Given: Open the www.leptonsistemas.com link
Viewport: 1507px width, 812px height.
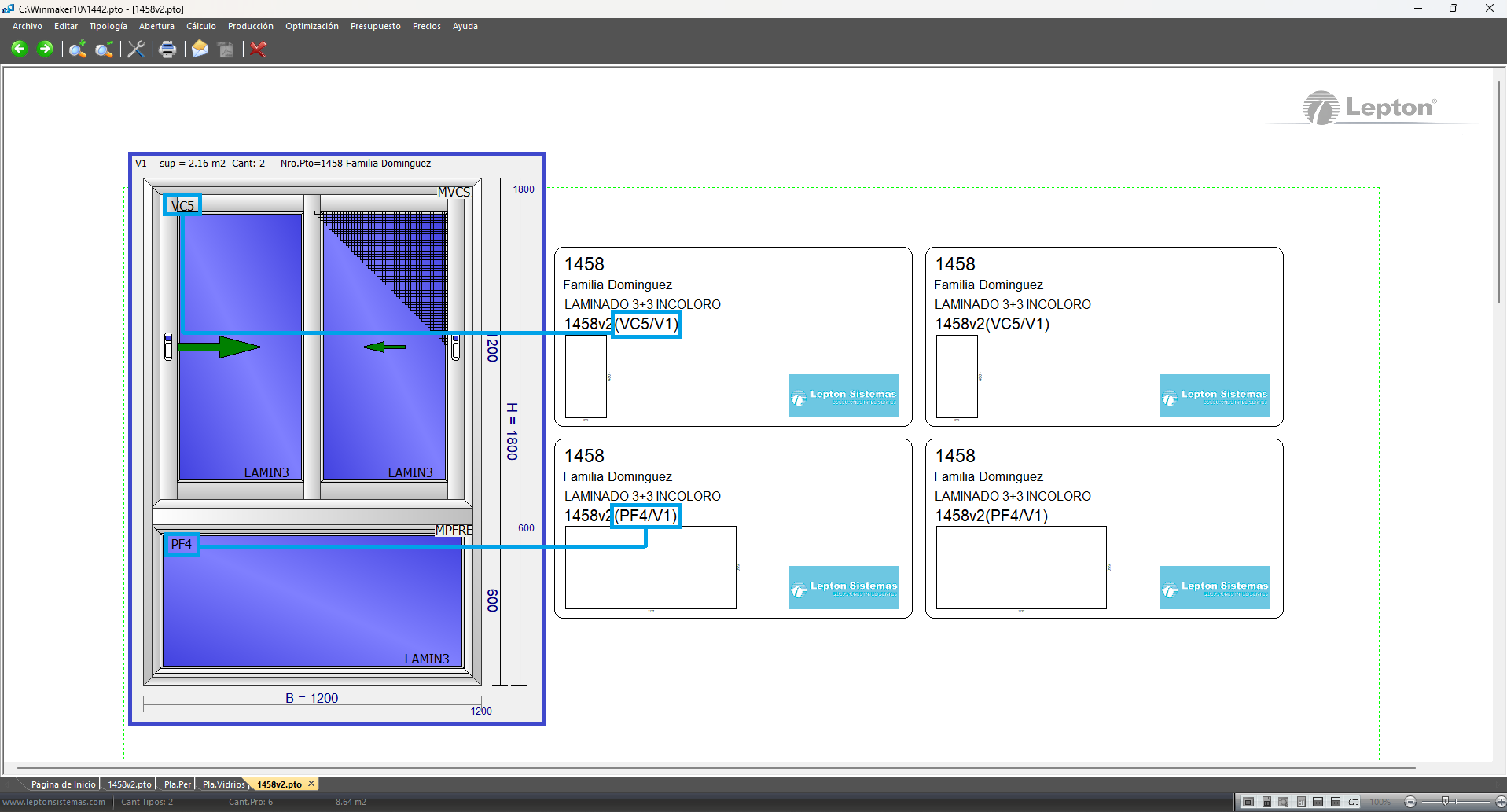Looking at the screenshot, I should (53, 802).
